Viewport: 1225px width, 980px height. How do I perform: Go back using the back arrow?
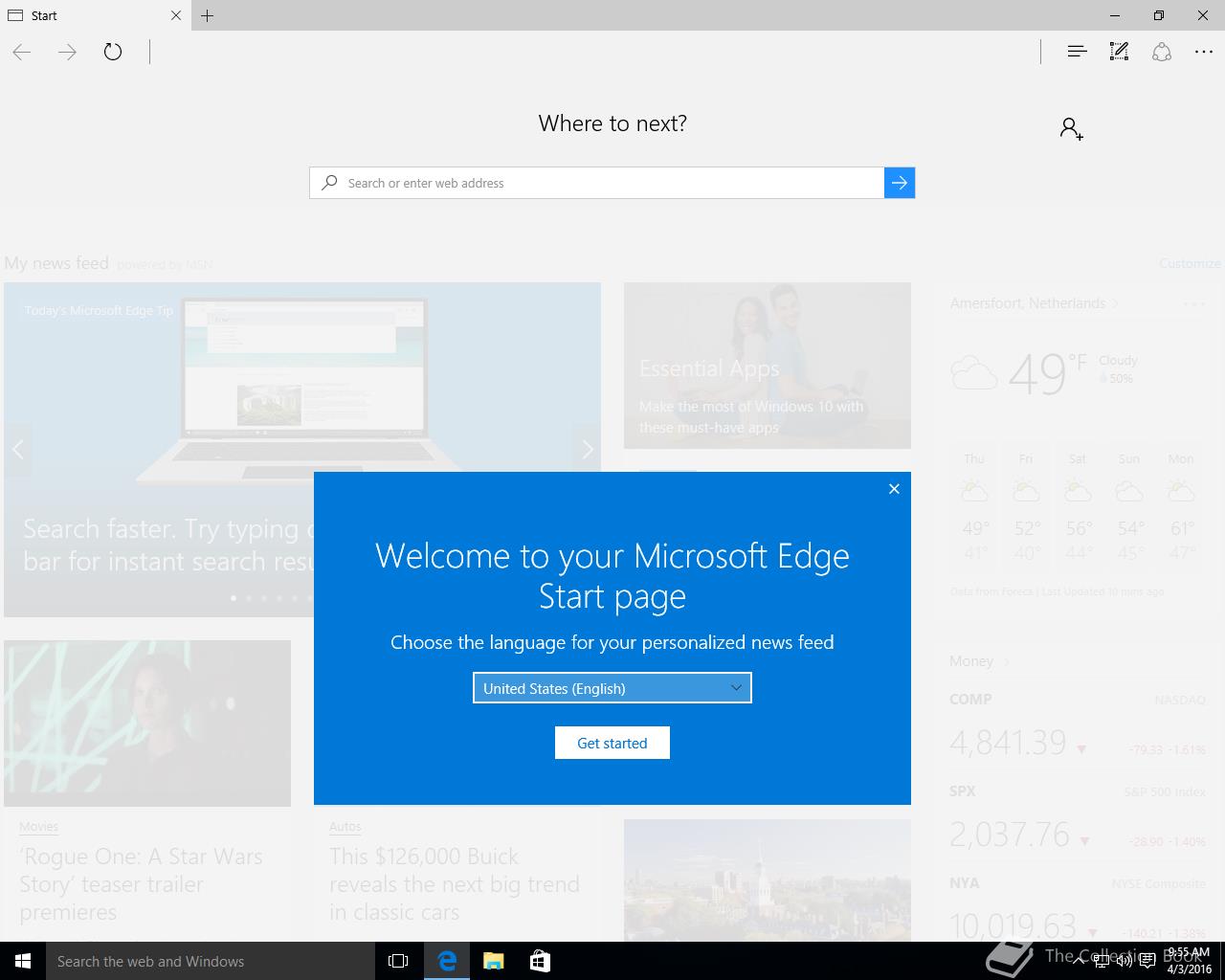(x=22, y=52)
